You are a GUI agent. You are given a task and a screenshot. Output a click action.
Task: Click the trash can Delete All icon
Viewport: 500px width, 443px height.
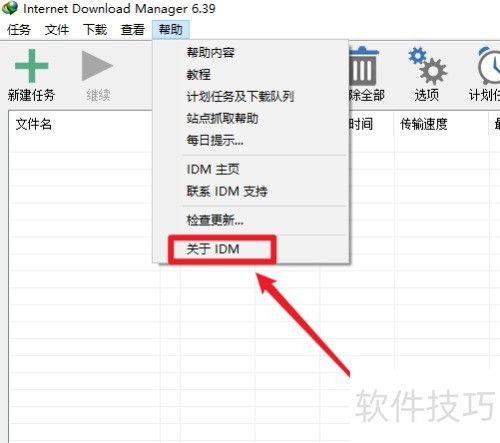pyautogui.click(x=363, y=66)
